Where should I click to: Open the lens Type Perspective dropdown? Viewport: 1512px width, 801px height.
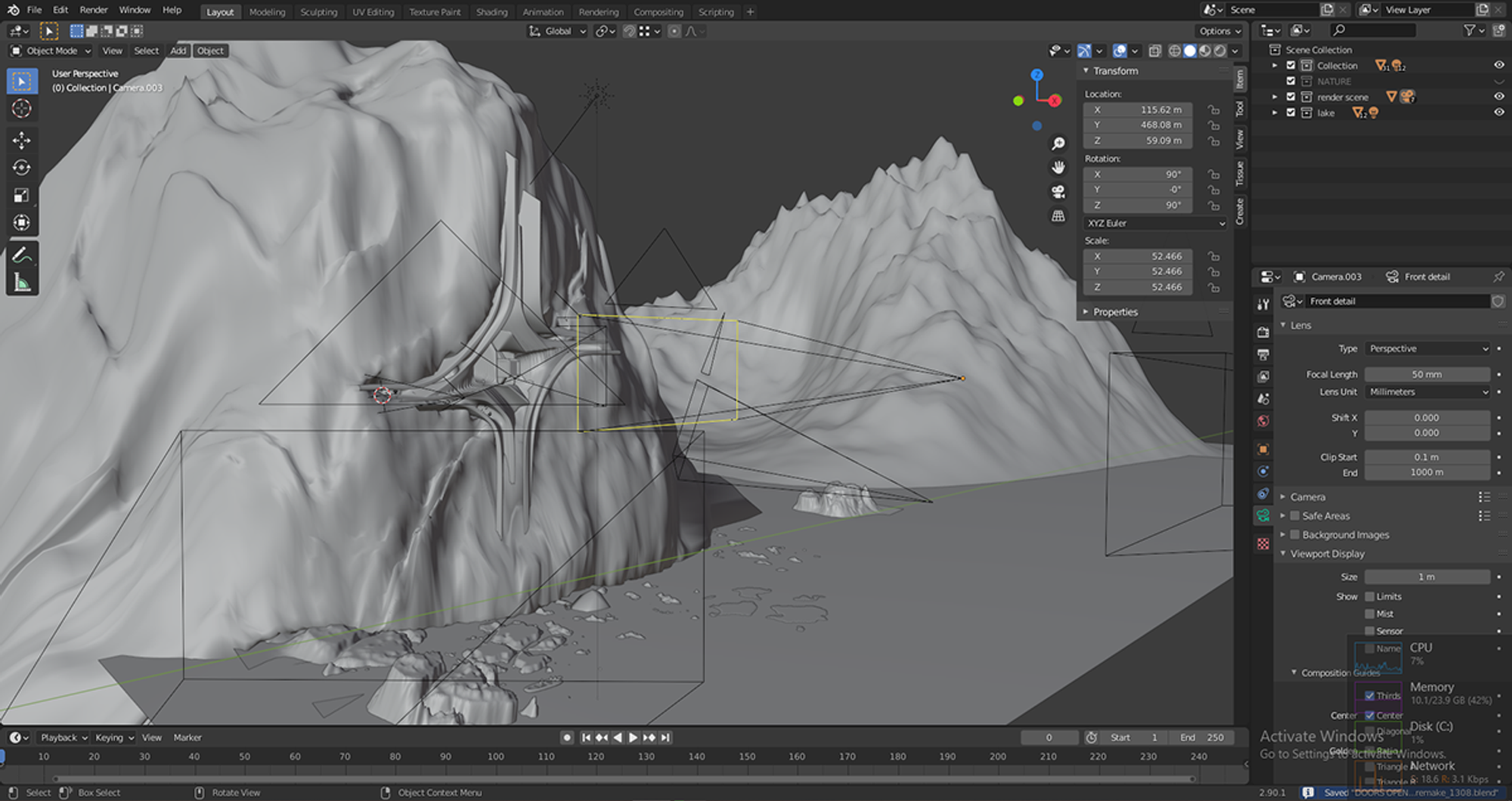[x=1428, y=349]
